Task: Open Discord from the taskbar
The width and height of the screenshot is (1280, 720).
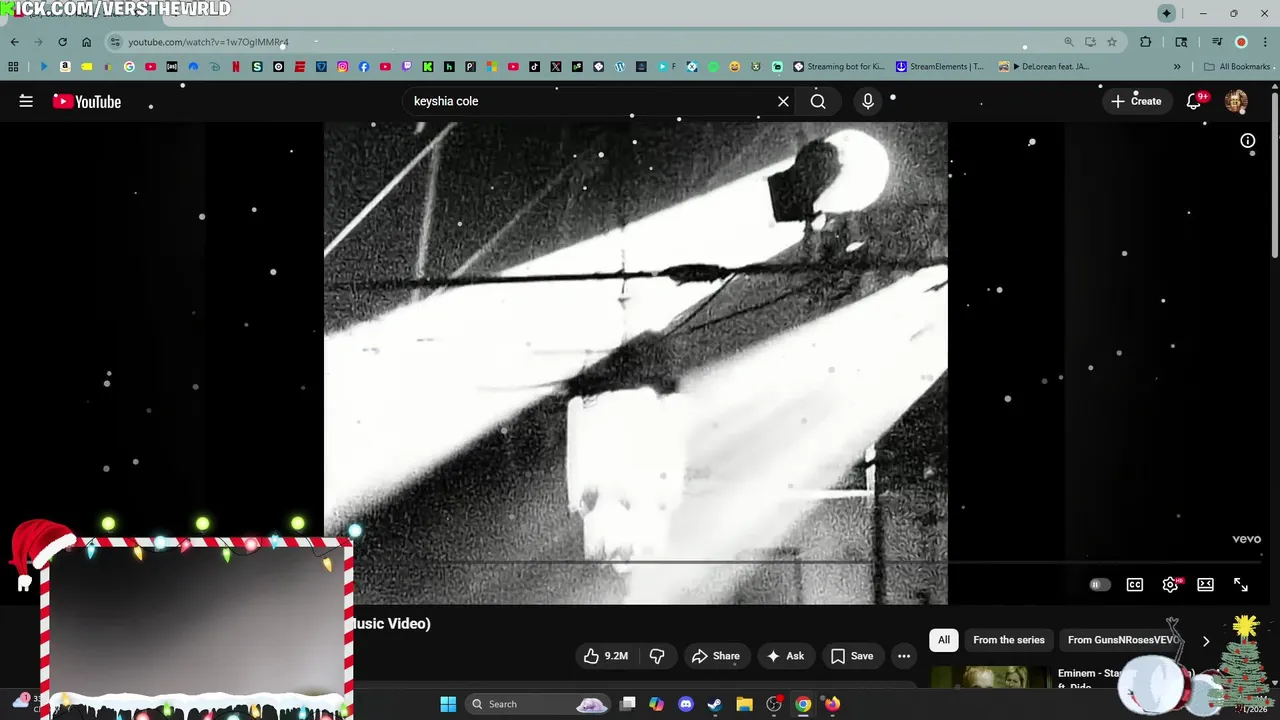Action: [x=685, y=704]
